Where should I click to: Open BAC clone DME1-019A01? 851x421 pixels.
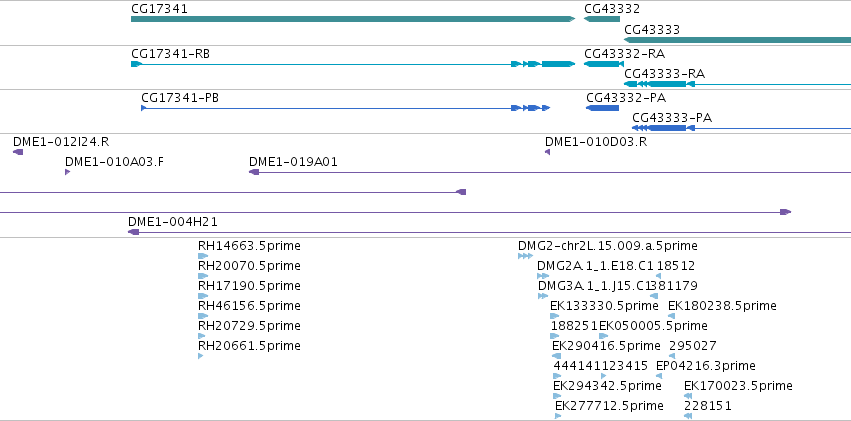point(550,172)
